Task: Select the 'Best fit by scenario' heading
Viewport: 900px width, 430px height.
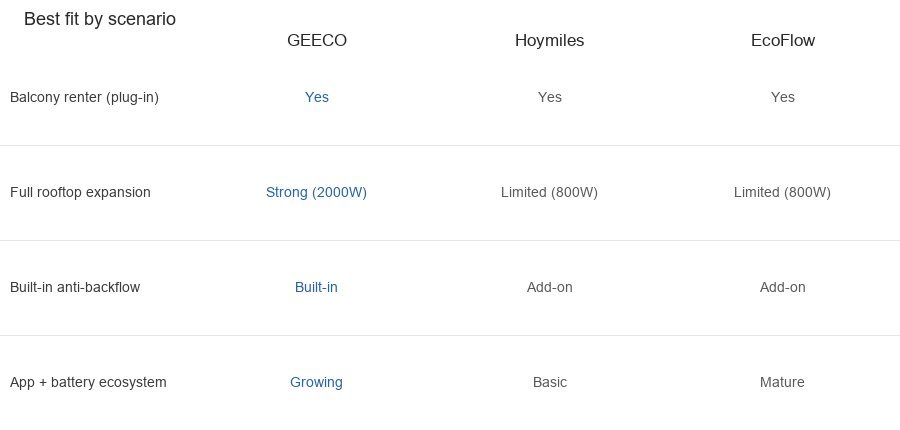Action: click(100, 19)
